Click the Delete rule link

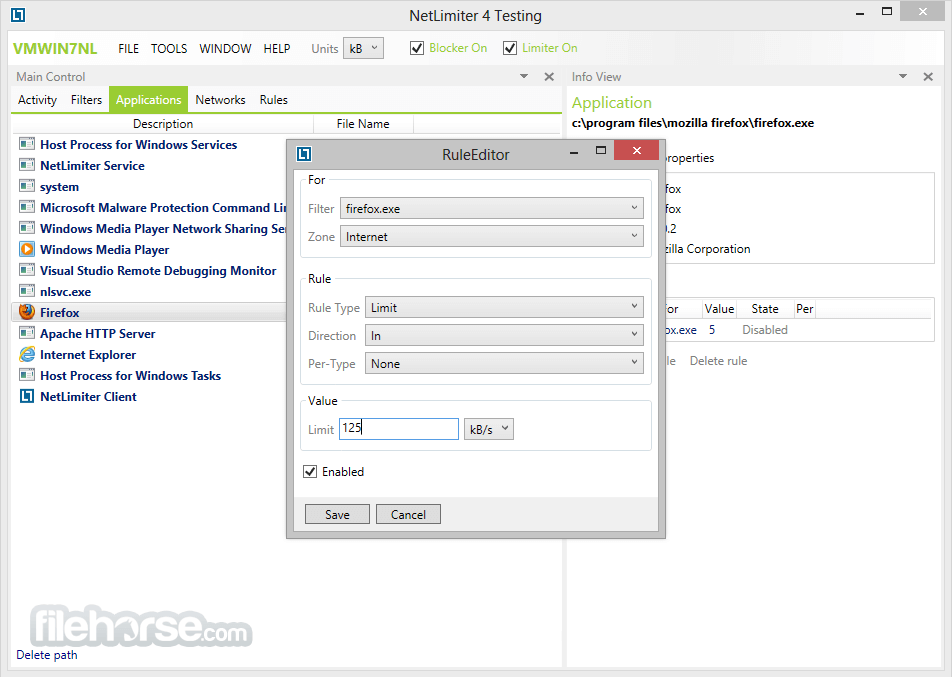[718, 361]
